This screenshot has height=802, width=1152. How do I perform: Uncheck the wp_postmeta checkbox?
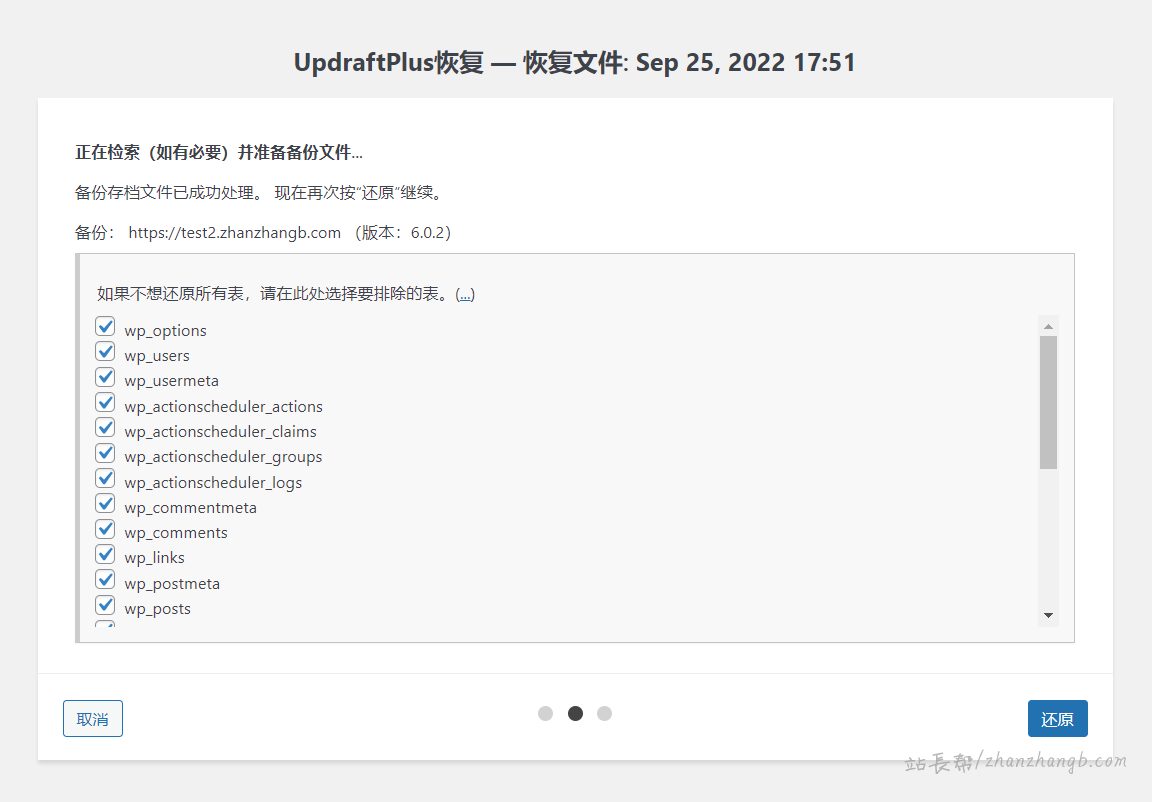pyautogui.click(x=105, y=579)
